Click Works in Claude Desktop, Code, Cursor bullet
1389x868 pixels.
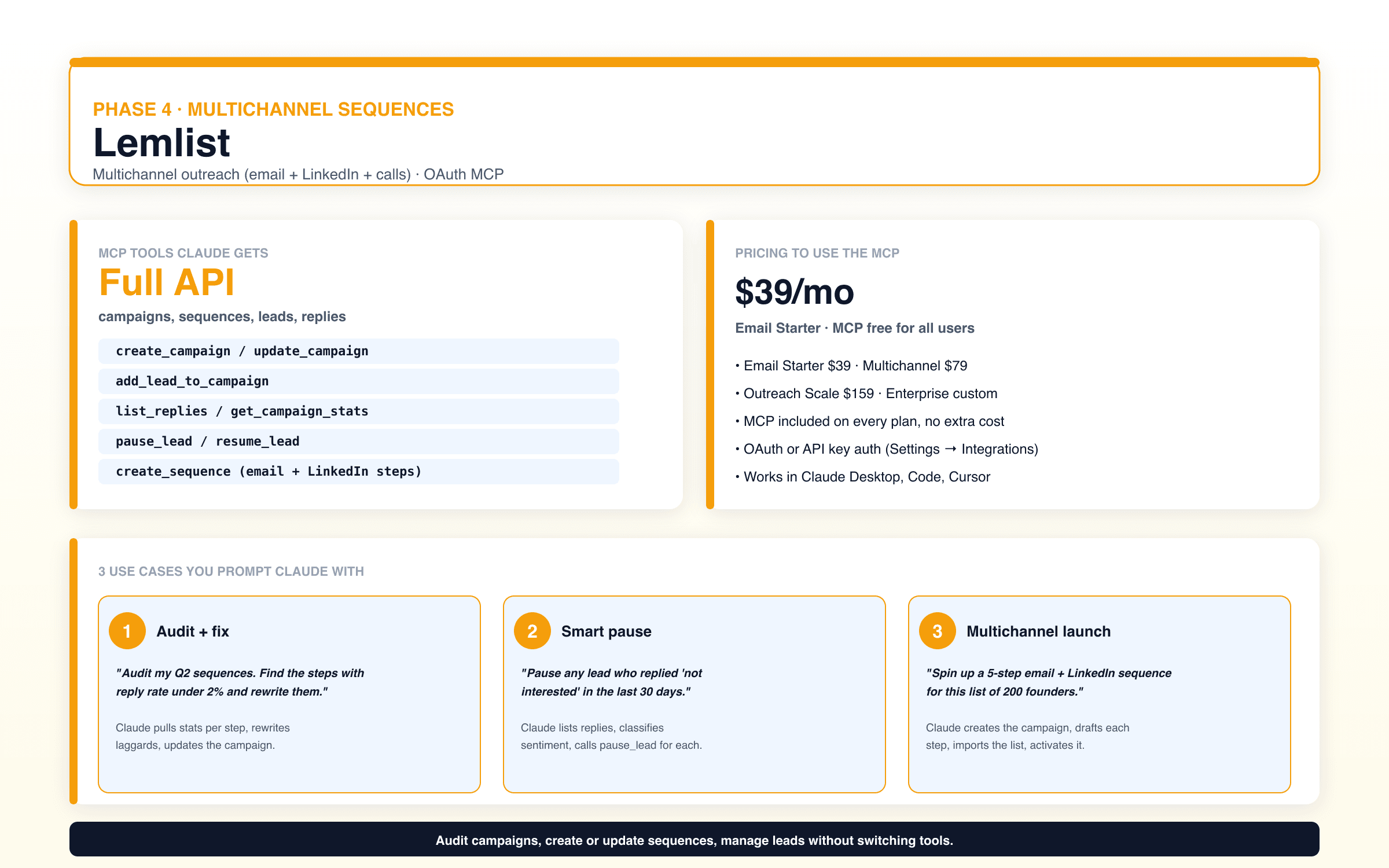tap(862, 477)
